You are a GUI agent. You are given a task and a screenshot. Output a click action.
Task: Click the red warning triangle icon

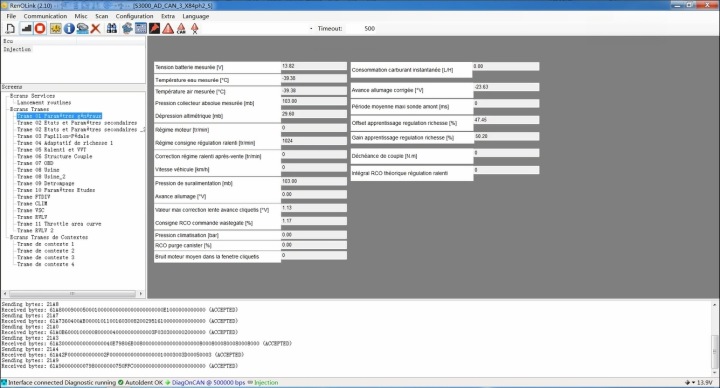[x=168, y=28]
